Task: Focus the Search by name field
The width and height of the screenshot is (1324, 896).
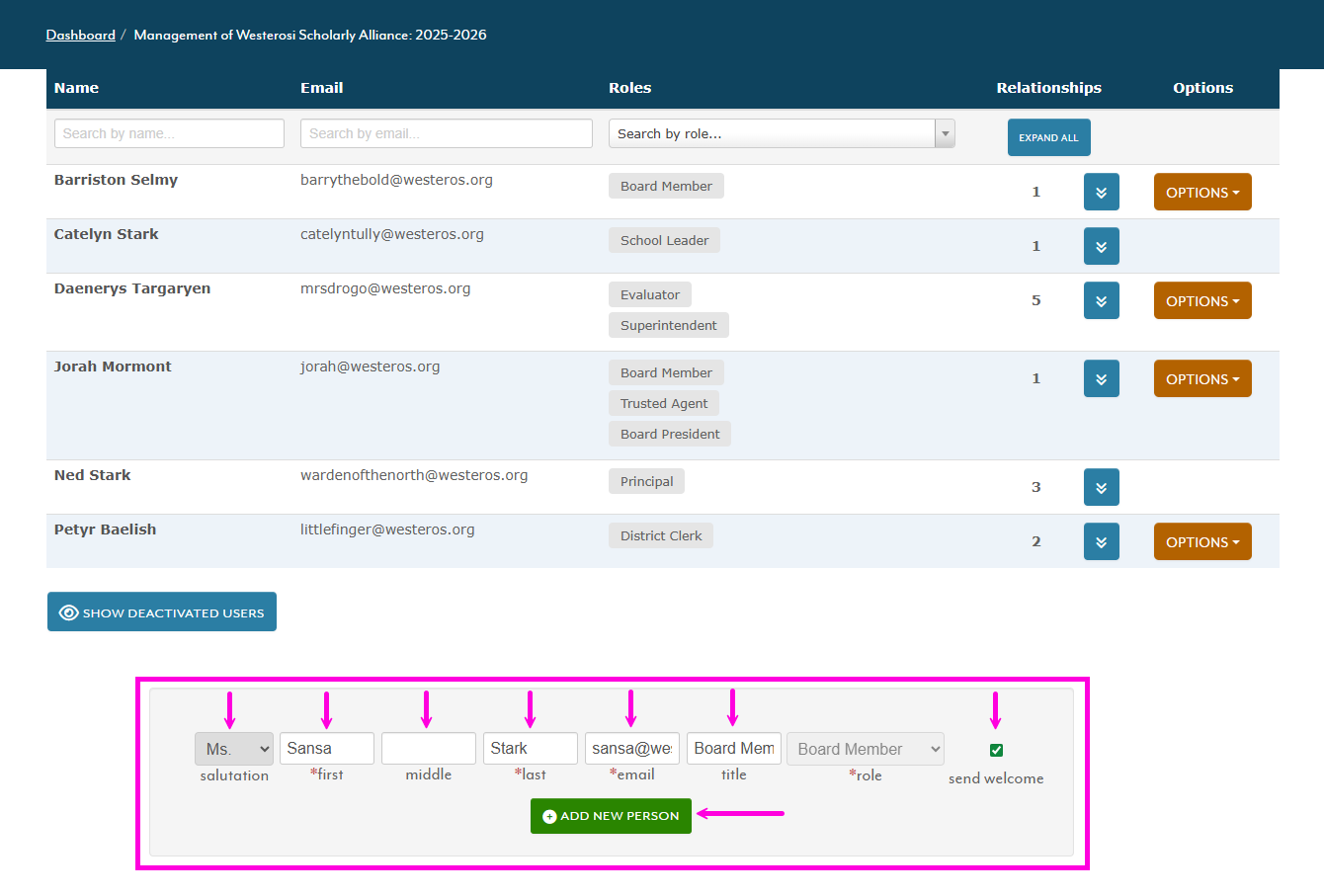Action: click(x=169, y=133)
